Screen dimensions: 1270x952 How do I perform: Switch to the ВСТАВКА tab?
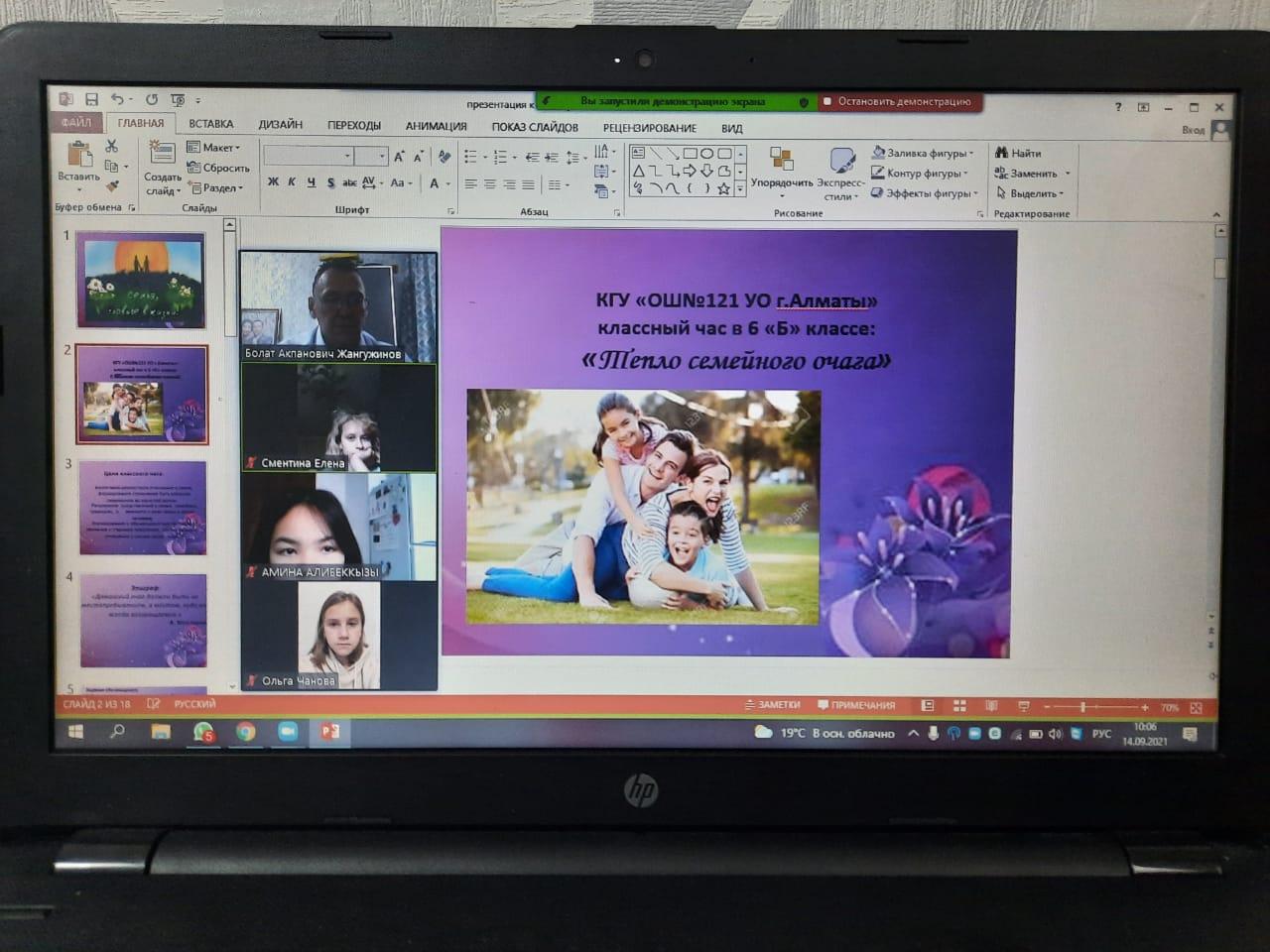click(210, 124)
